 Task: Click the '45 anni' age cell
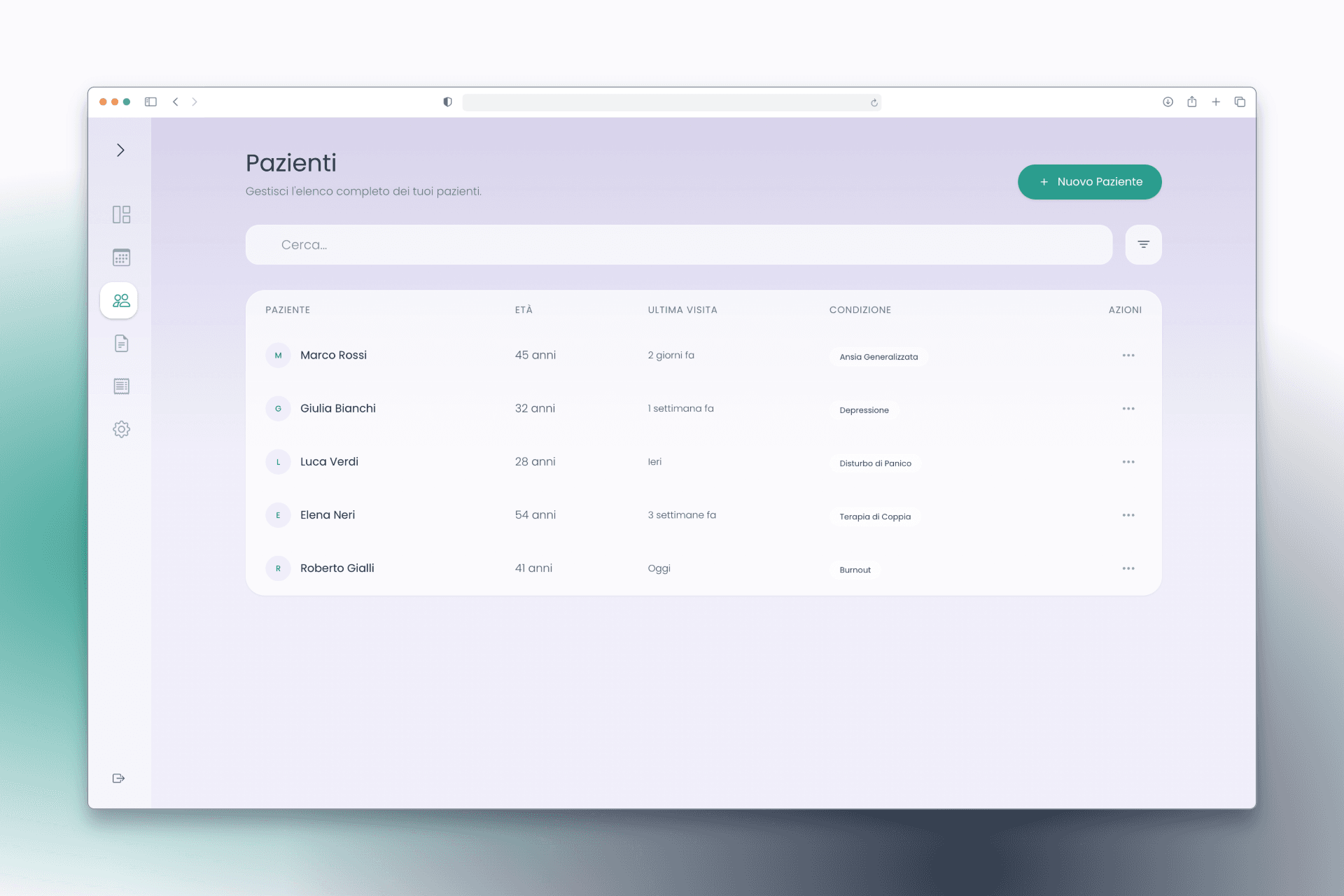[535, 355]
